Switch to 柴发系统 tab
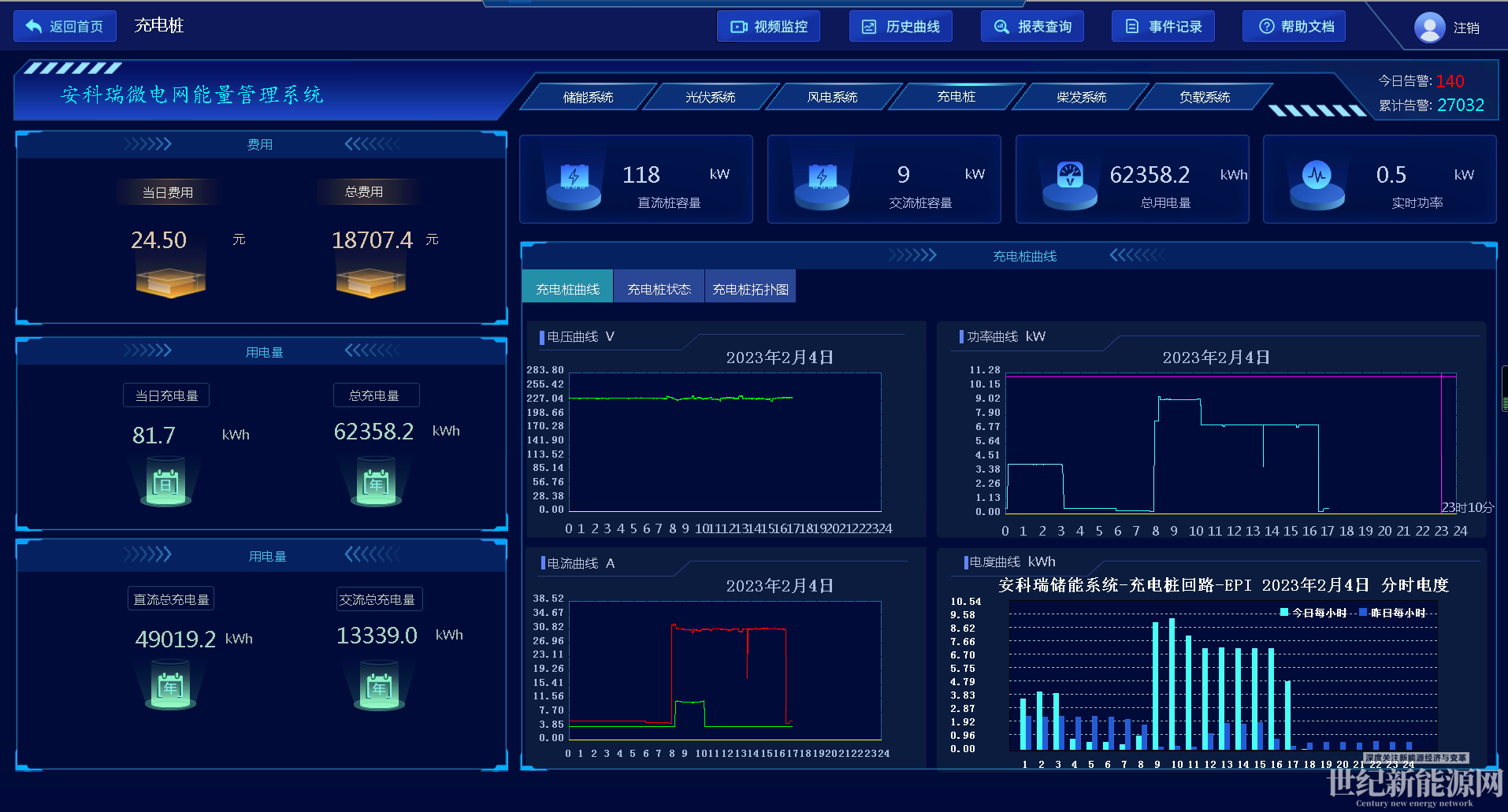 tap(1081, 97)
